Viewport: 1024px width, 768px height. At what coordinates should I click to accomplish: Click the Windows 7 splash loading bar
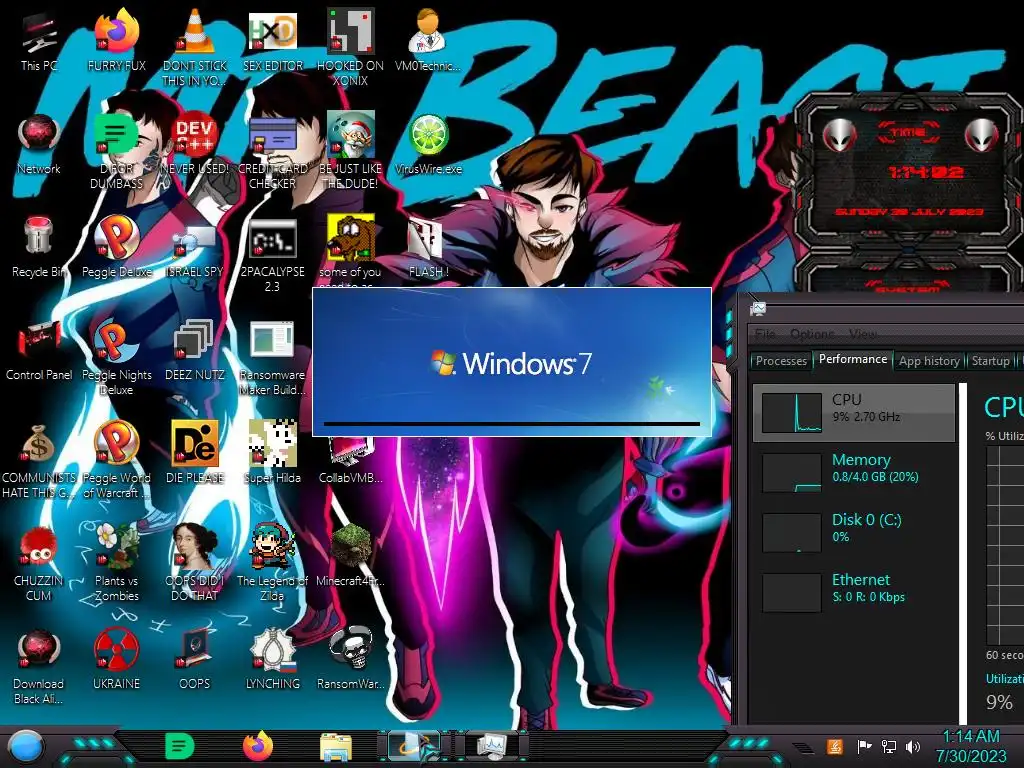pos(511,424)
